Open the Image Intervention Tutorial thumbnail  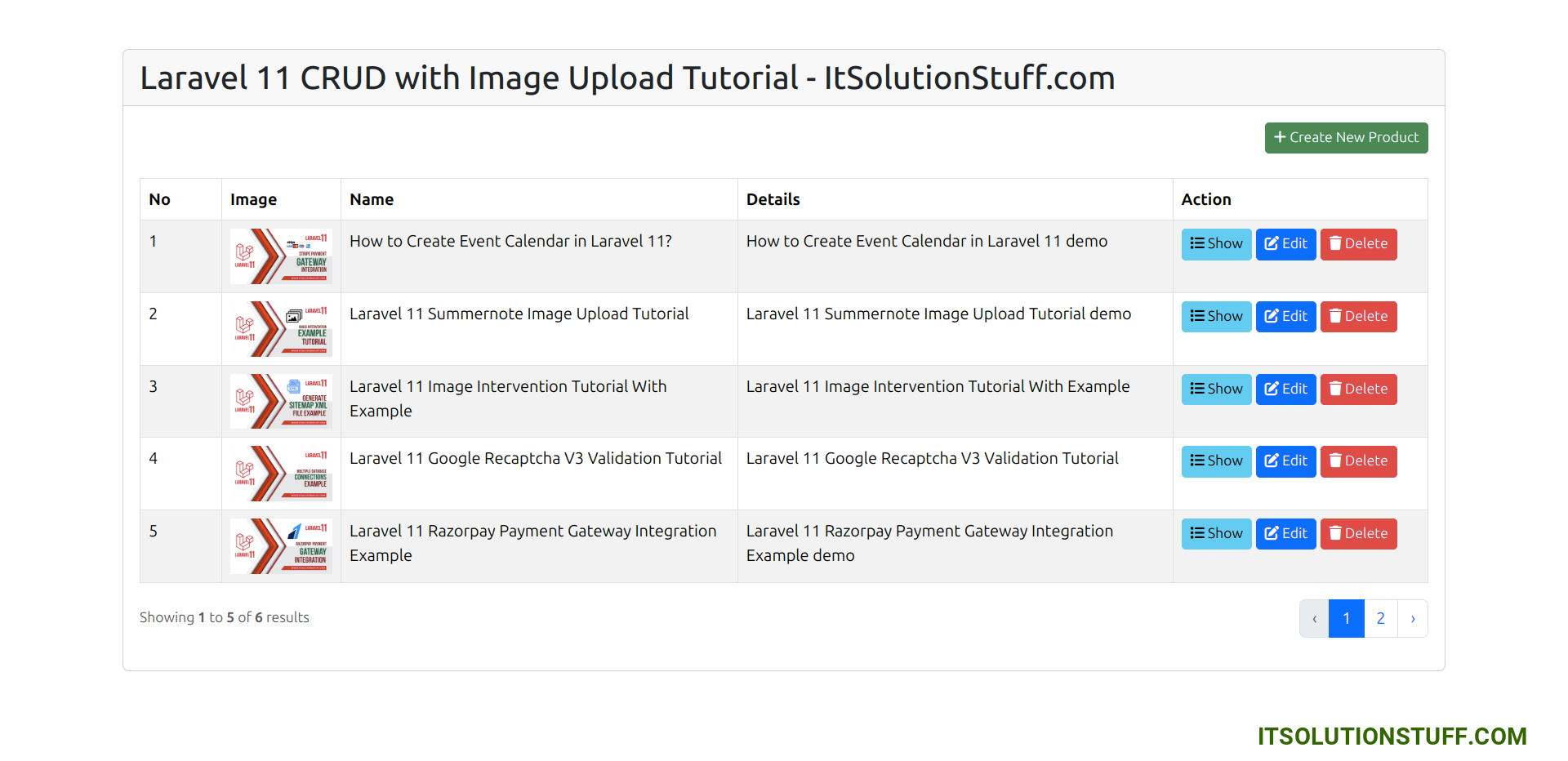click(x=281, y=402)
